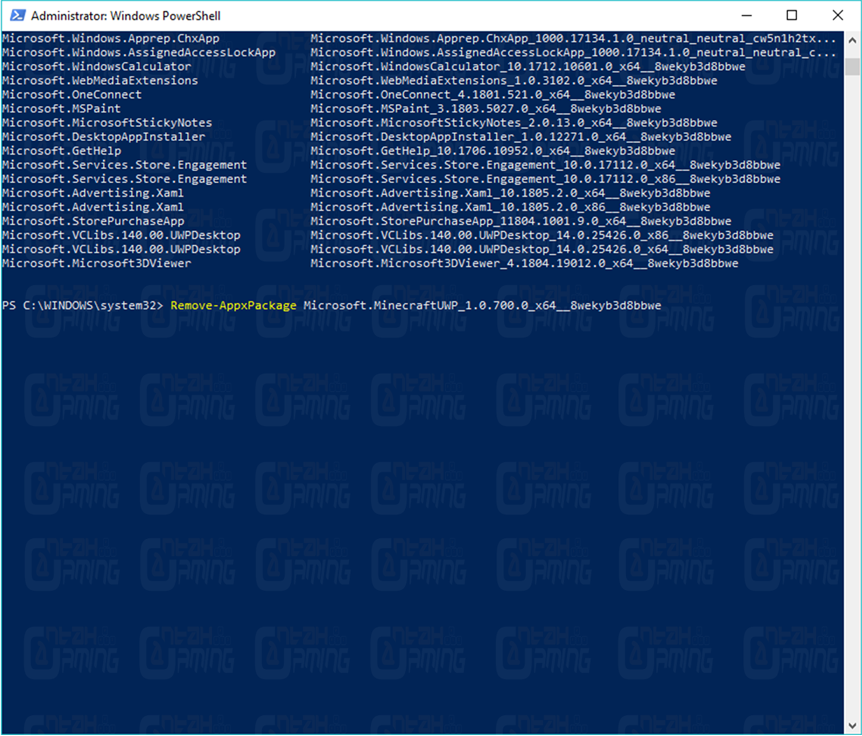This screenshot has height=736, width=862.
Task: Click full name Microsoft.VCLibs.140.00.UWPDesktop_14.0.25426.0_x86
Action: 541,235
